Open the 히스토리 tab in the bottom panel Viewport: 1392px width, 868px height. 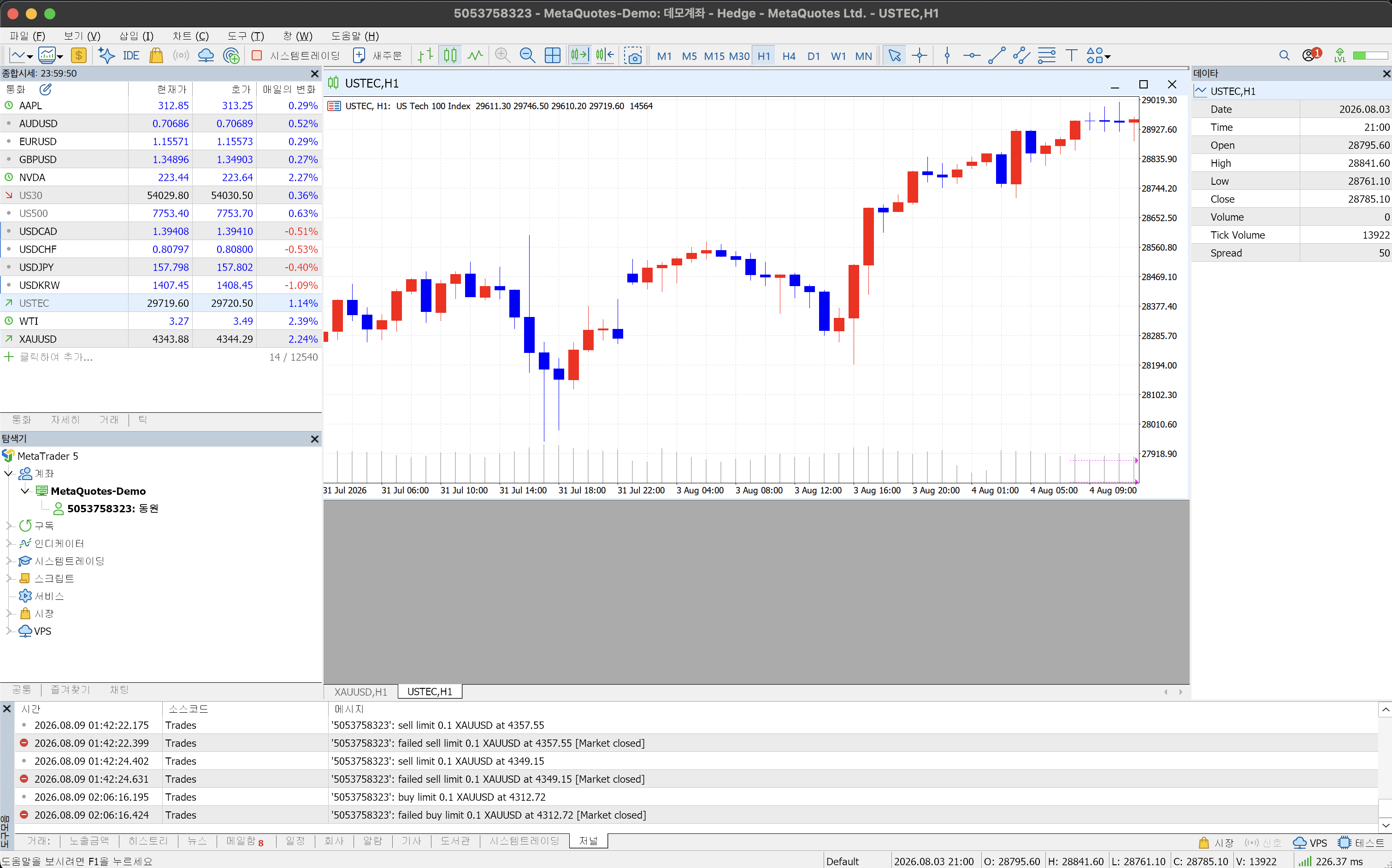(x=148, y=841)
